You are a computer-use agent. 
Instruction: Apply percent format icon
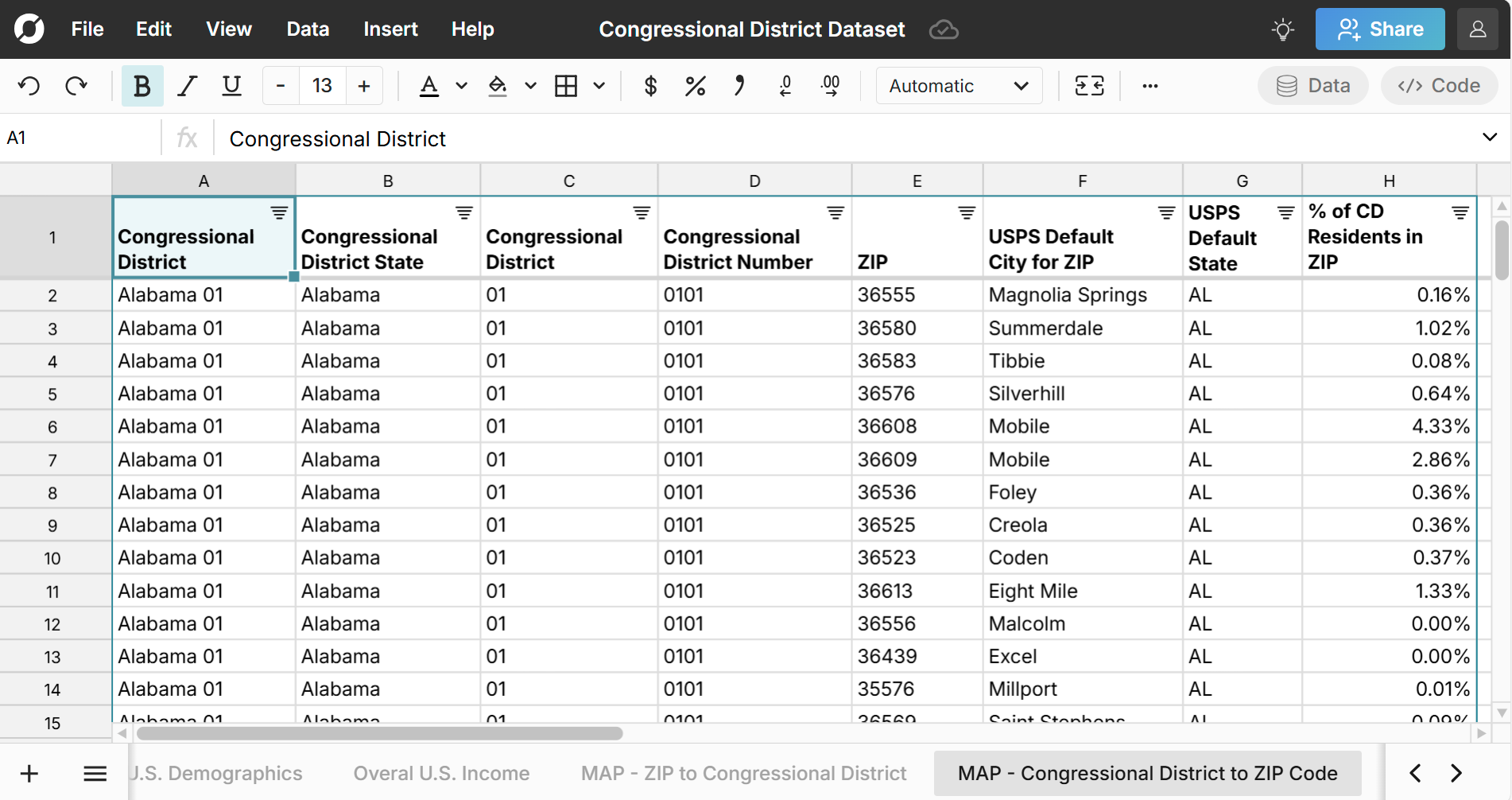[695, 86]
